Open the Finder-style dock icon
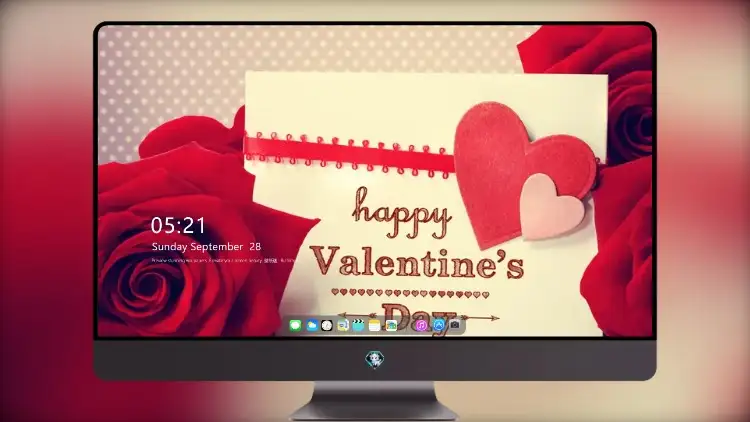 pos(342,326)
